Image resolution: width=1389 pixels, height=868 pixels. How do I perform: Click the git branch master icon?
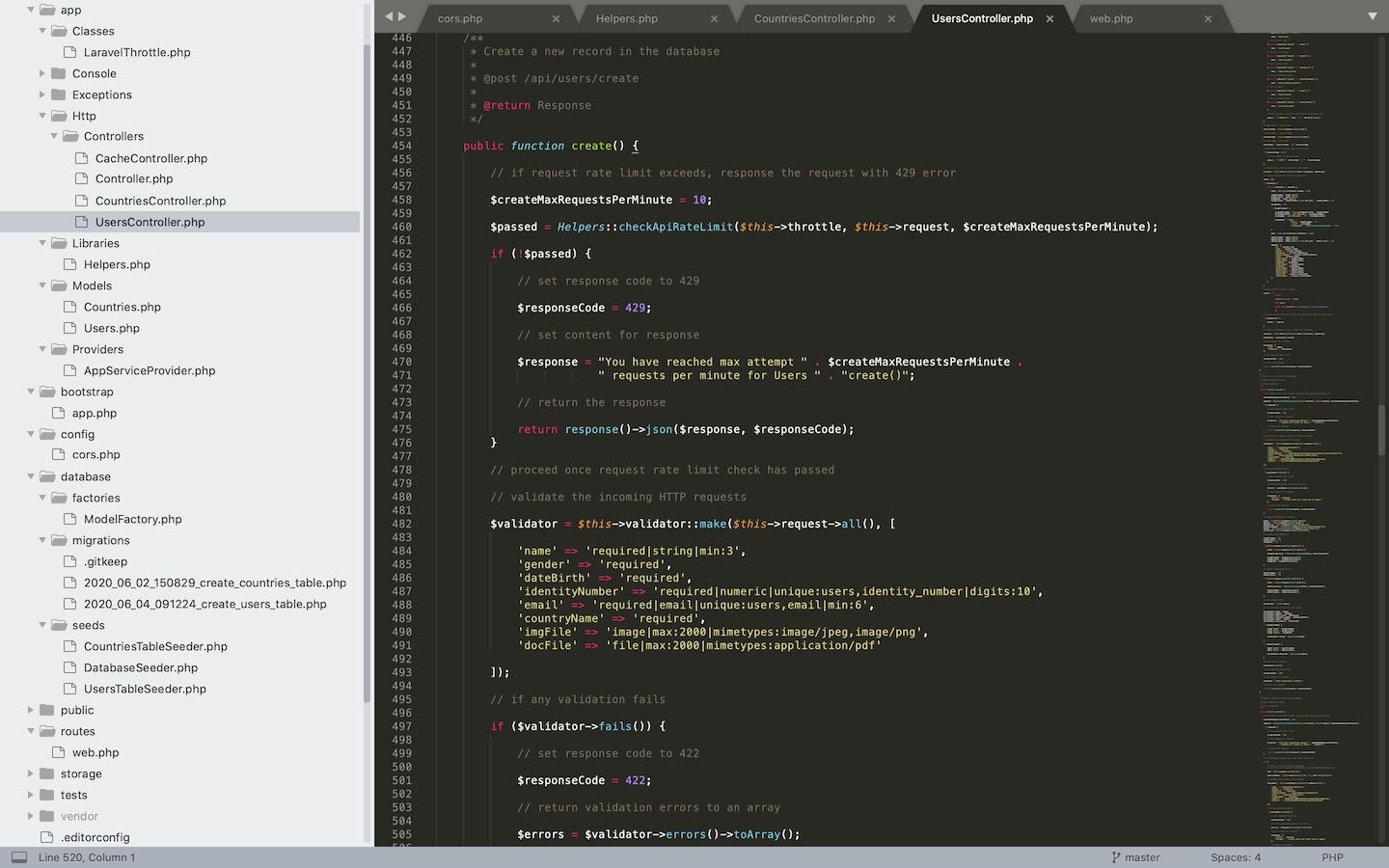(x=1116, y=857)
